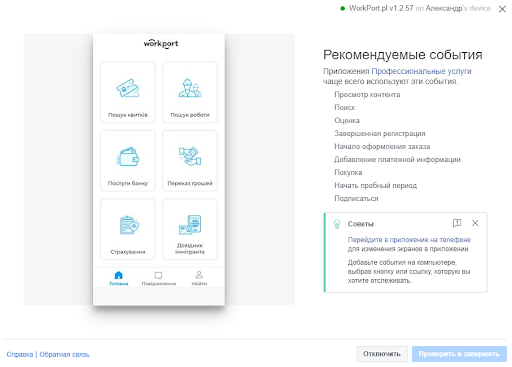
Task: Click the 'Просмотр контента' event
Action: tap(367, 95)
